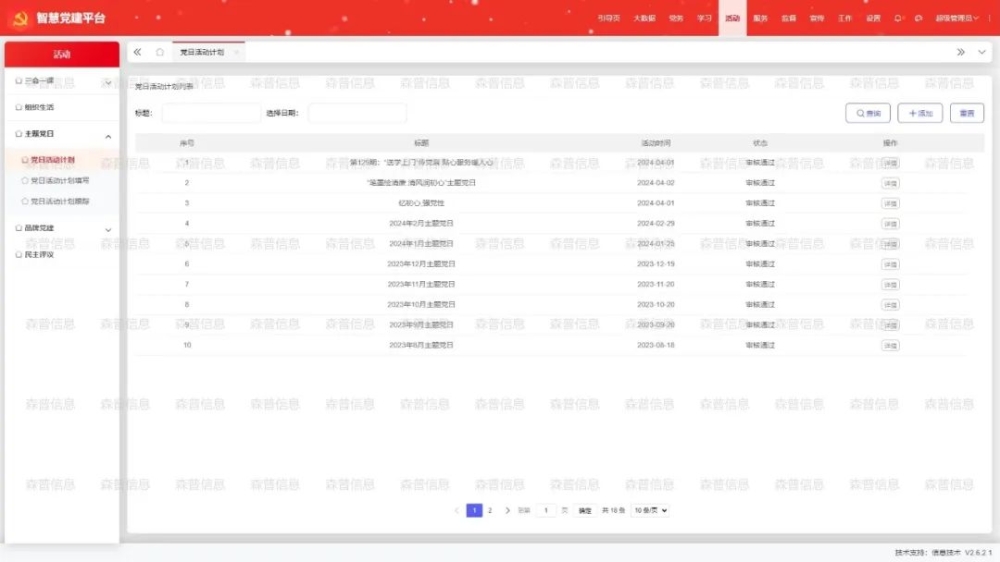The width and height of the screenshot is (1000, 562).
Task: Open the 超级管理员 user dropdown
Action: [x=957, y=18]
